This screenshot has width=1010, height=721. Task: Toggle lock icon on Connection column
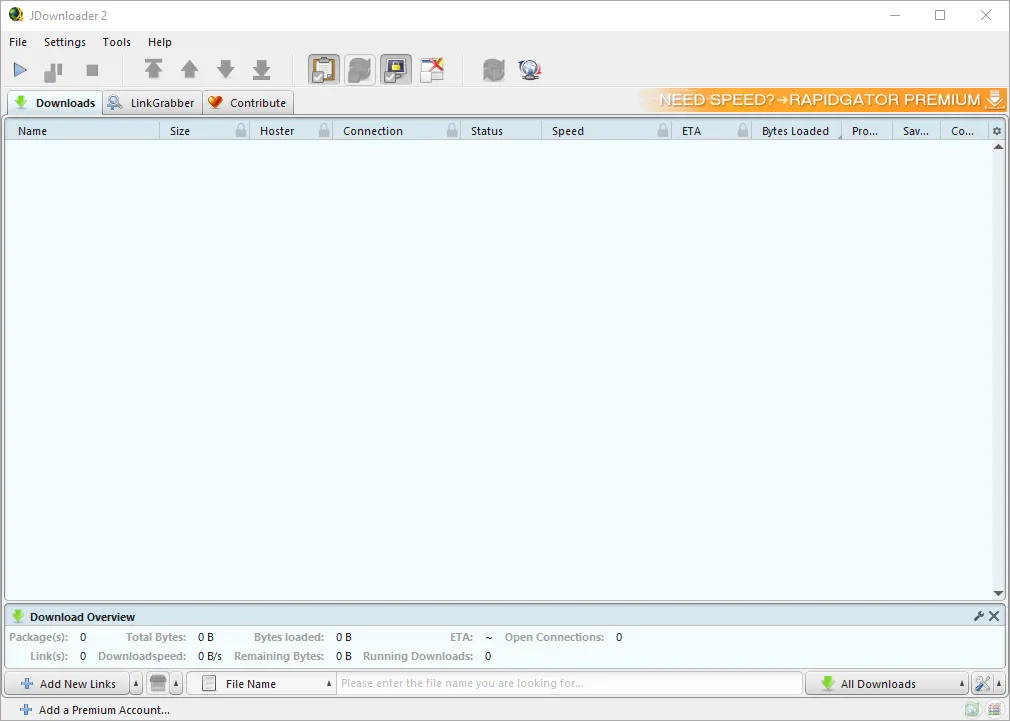(452, 131)
